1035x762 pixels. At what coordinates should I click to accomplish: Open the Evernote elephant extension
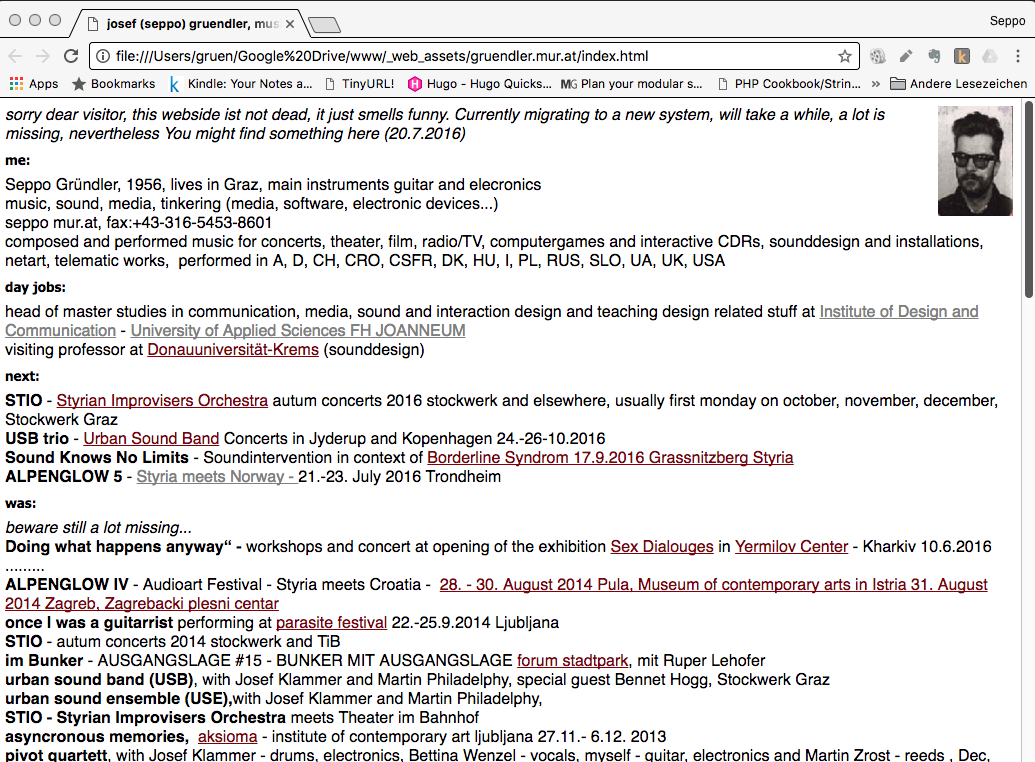tap(933, 56)
